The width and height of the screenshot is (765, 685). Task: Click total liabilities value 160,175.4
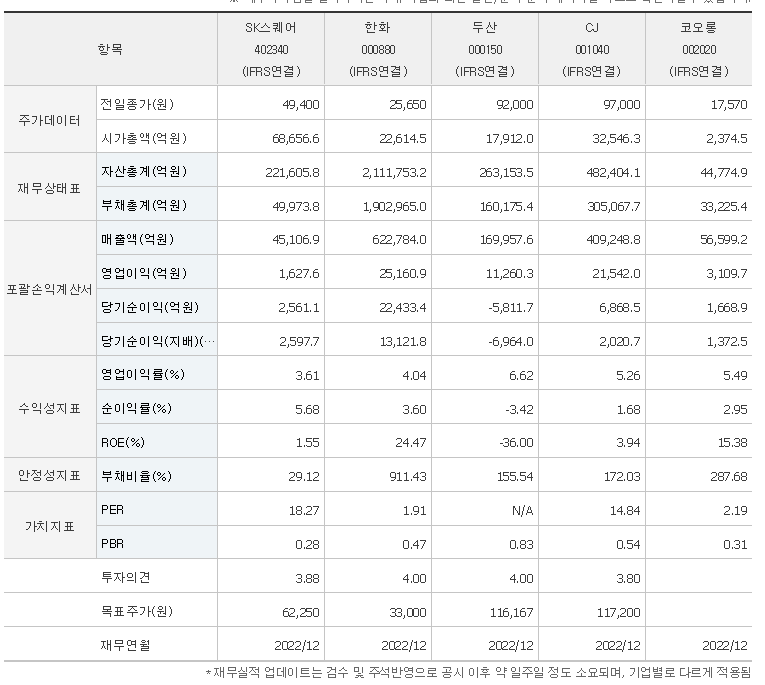506,206
